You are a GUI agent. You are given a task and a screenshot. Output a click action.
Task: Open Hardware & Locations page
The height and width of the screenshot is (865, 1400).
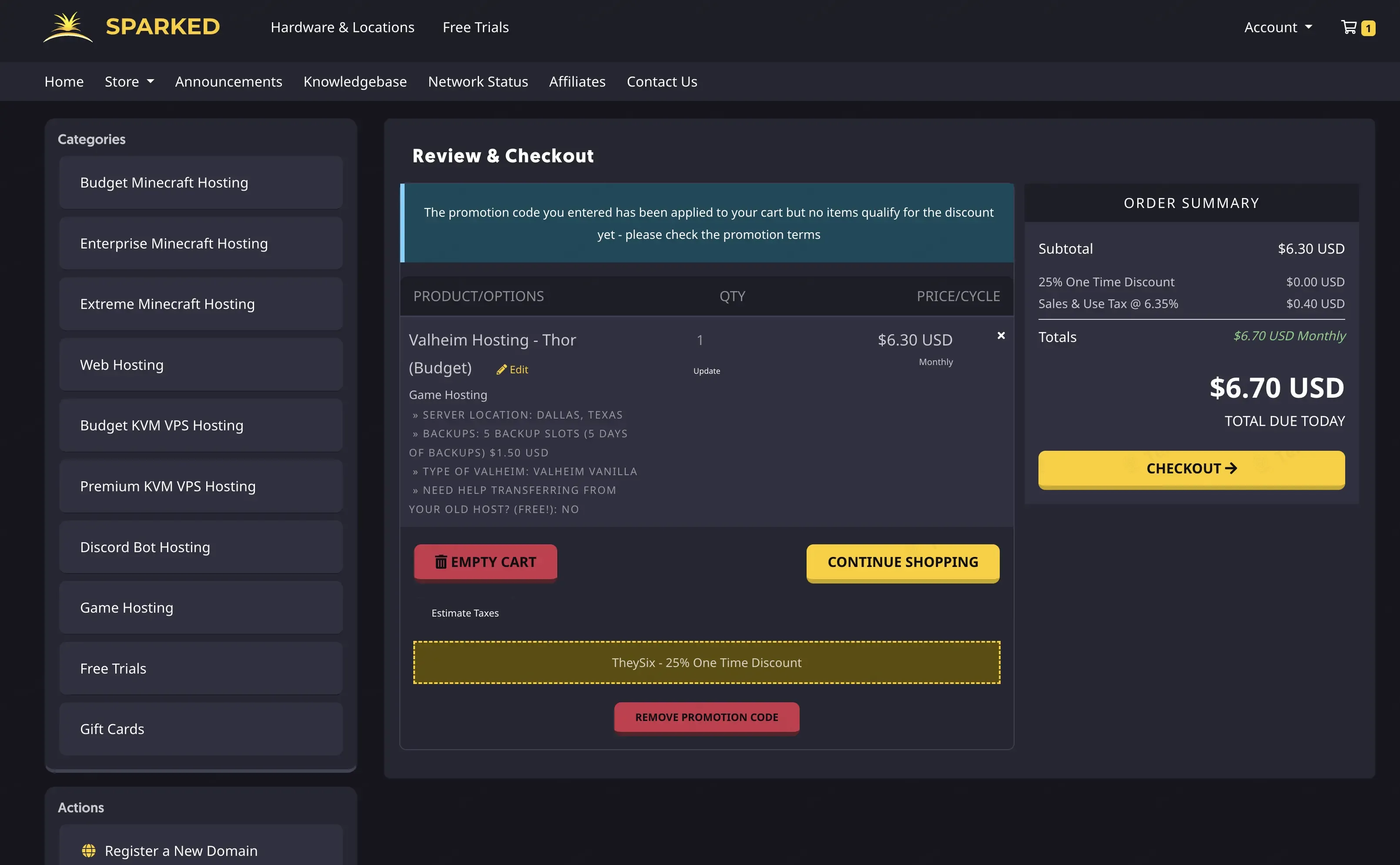(342, 27)
